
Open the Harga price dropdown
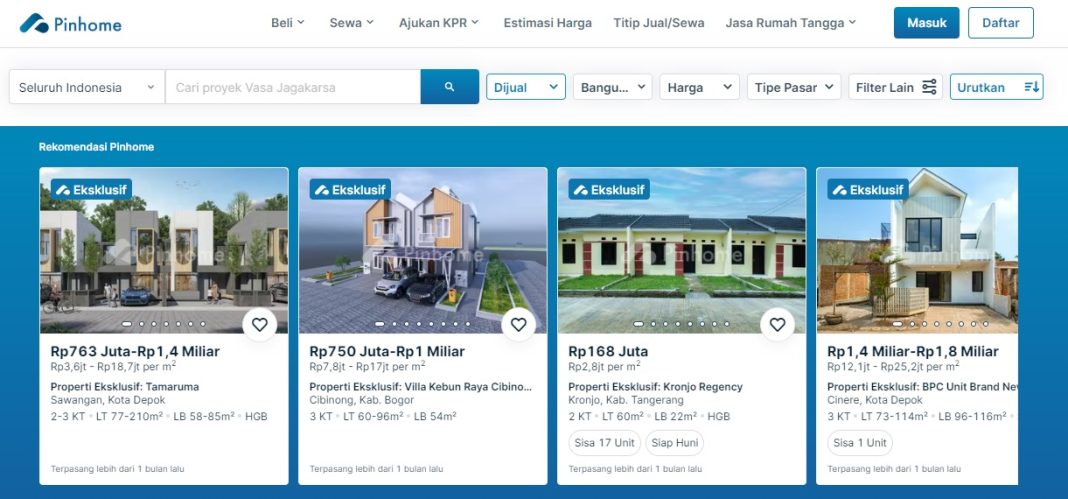pos(699,87)
